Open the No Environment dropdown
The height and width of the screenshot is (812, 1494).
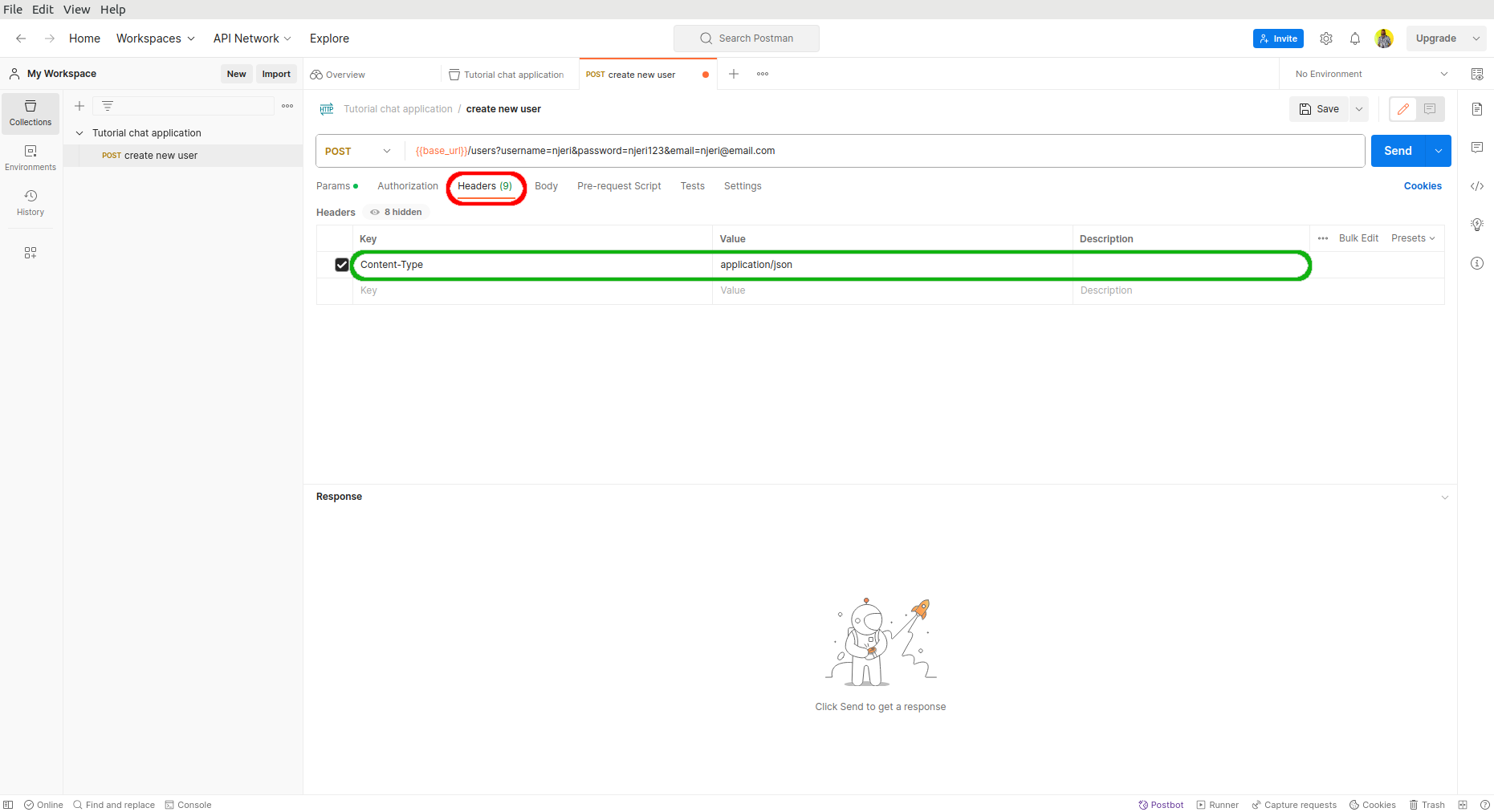tap(1370, 74)
